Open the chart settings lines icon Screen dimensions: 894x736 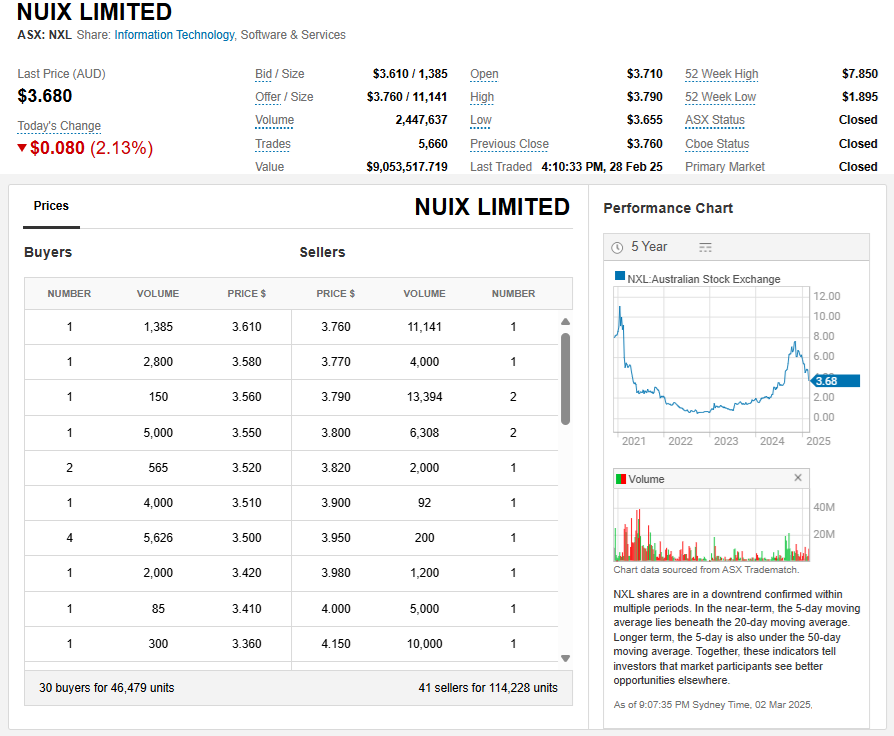tap(705, 247)
